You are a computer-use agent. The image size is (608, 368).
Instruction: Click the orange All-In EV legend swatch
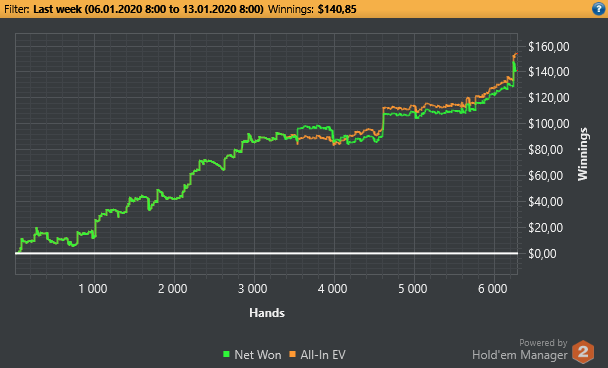[x=292, y=354]
